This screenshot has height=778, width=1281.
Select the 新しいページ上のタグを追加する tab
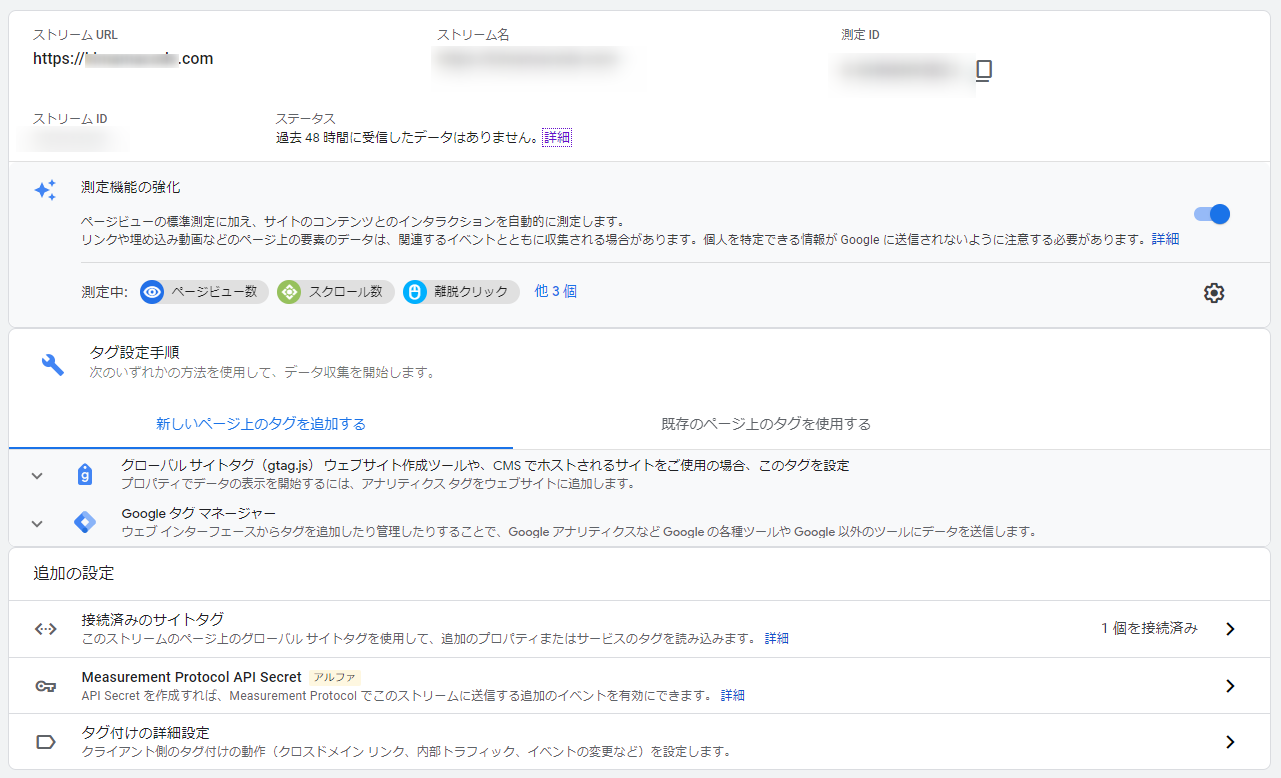(x=261, y=424)
